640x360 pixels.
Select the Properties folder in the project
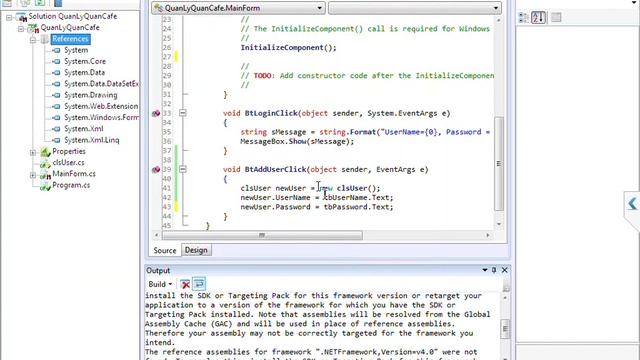[x=69, y=151]
